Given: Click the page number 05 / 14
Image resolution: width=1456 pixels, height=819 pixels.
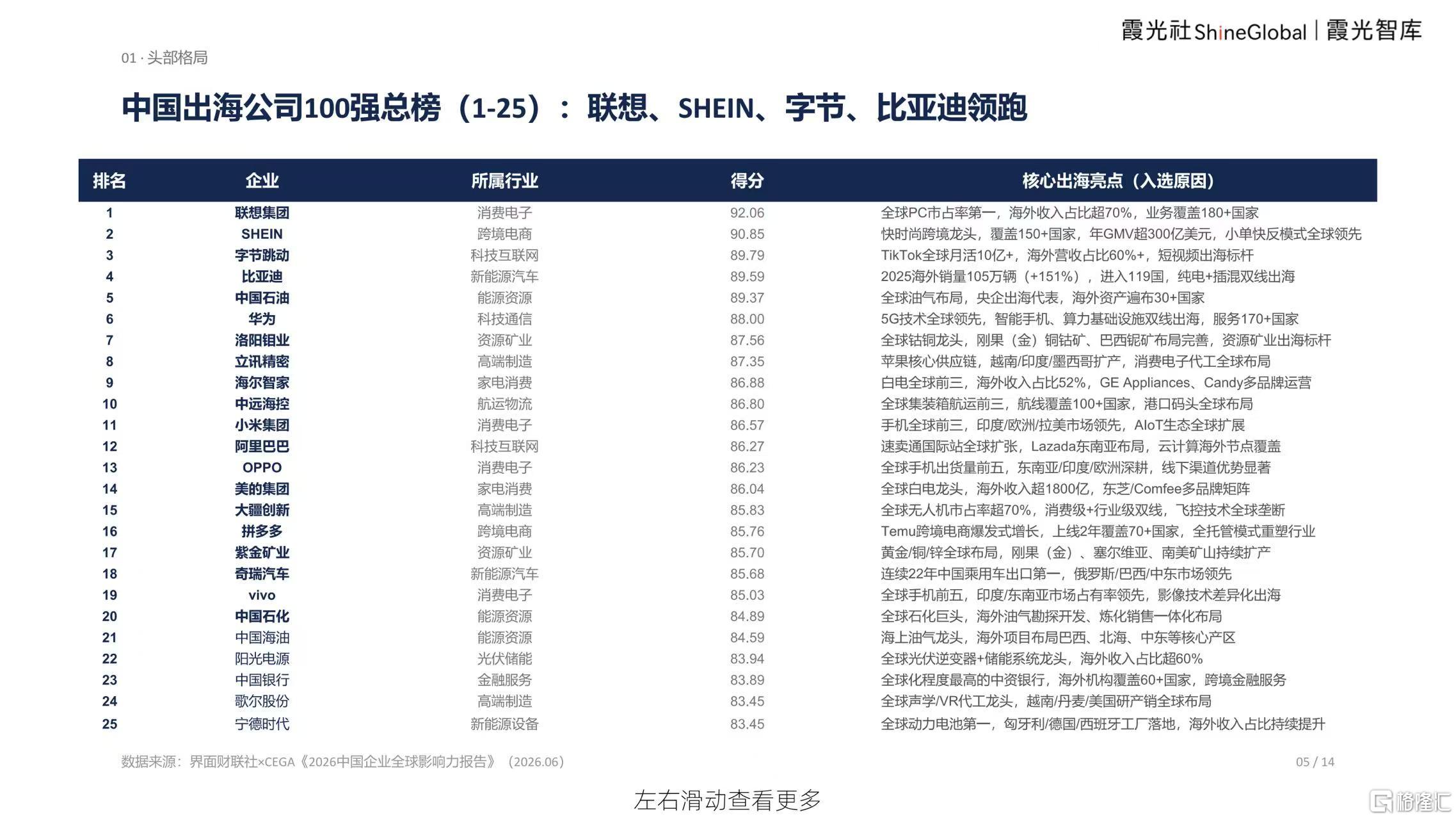Looking at the screenshot, I should point(1315,762).
